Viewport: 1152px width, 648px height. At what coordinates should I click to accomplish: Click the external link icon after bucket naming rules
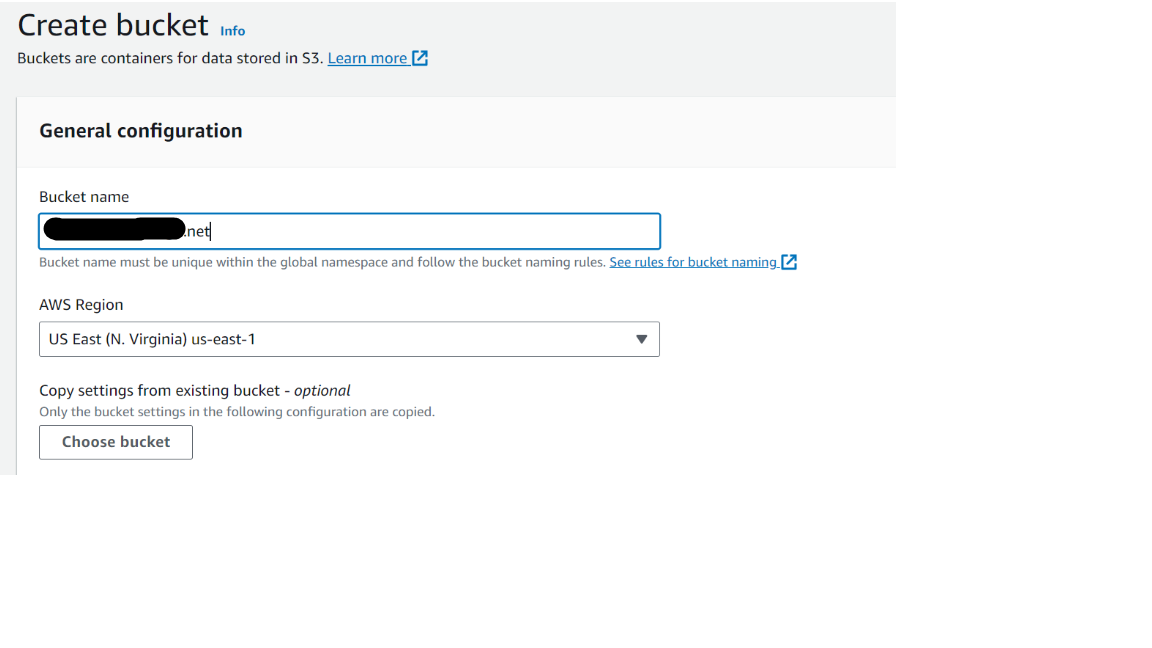[789, 262]
